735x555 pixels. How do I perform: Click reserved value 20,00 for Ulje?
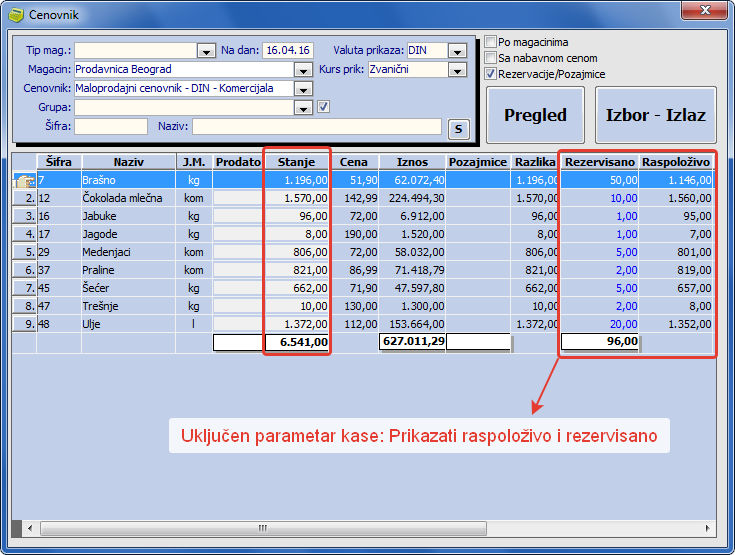[623, 324]
